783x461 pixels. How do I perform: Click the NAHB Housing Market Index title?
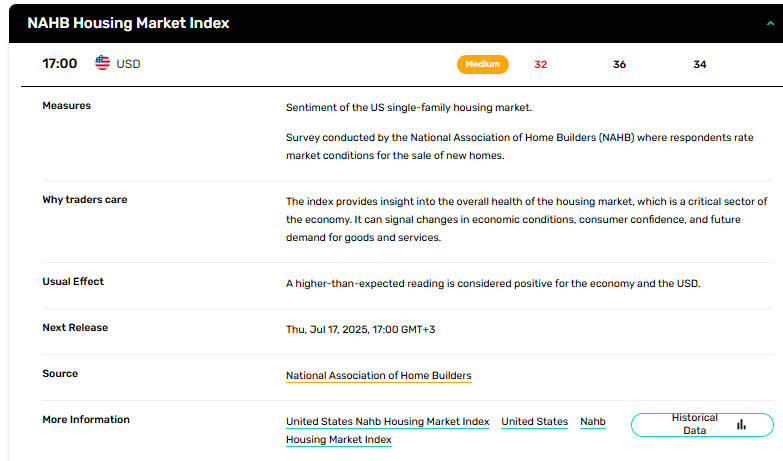128,23
